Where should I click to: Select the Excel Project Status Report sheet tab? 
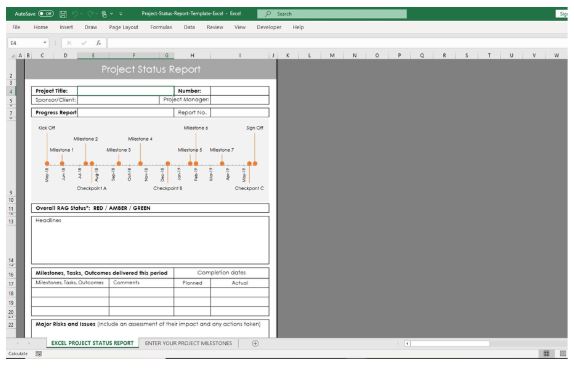92,343
